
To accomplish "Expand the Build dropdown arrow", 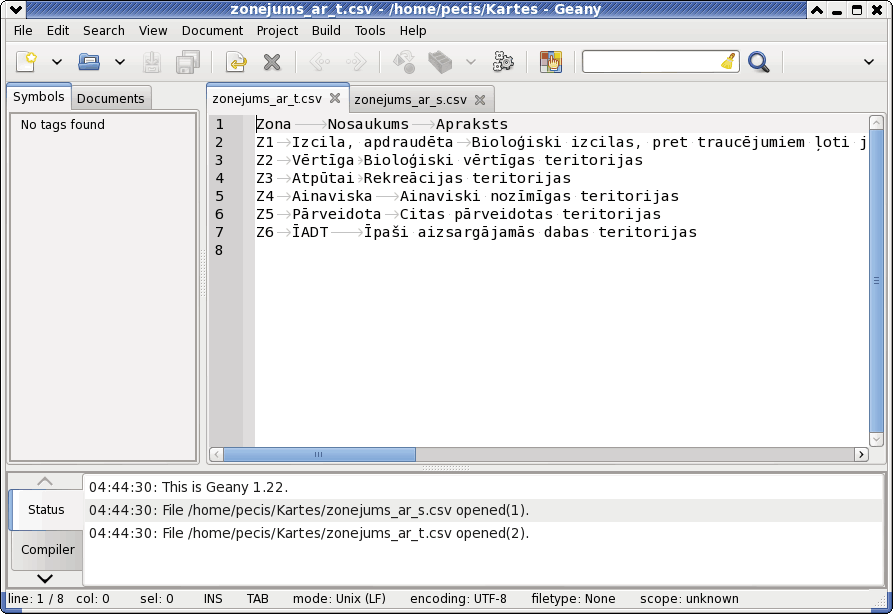I will click(x=471, y=62).
